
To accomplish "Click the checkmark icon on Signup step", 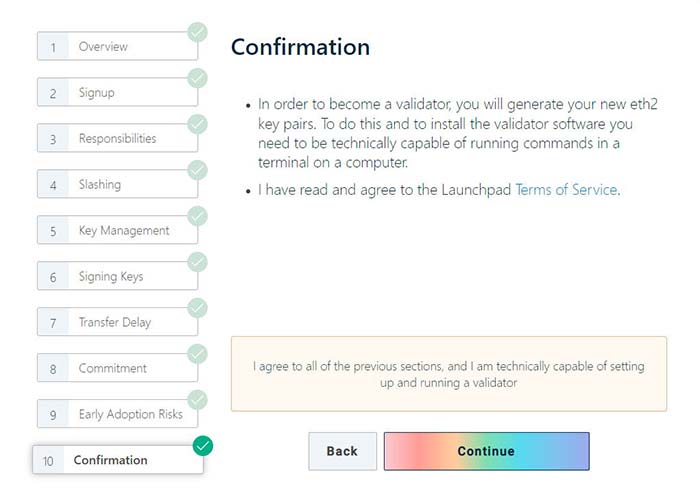I will click(198, 78).
